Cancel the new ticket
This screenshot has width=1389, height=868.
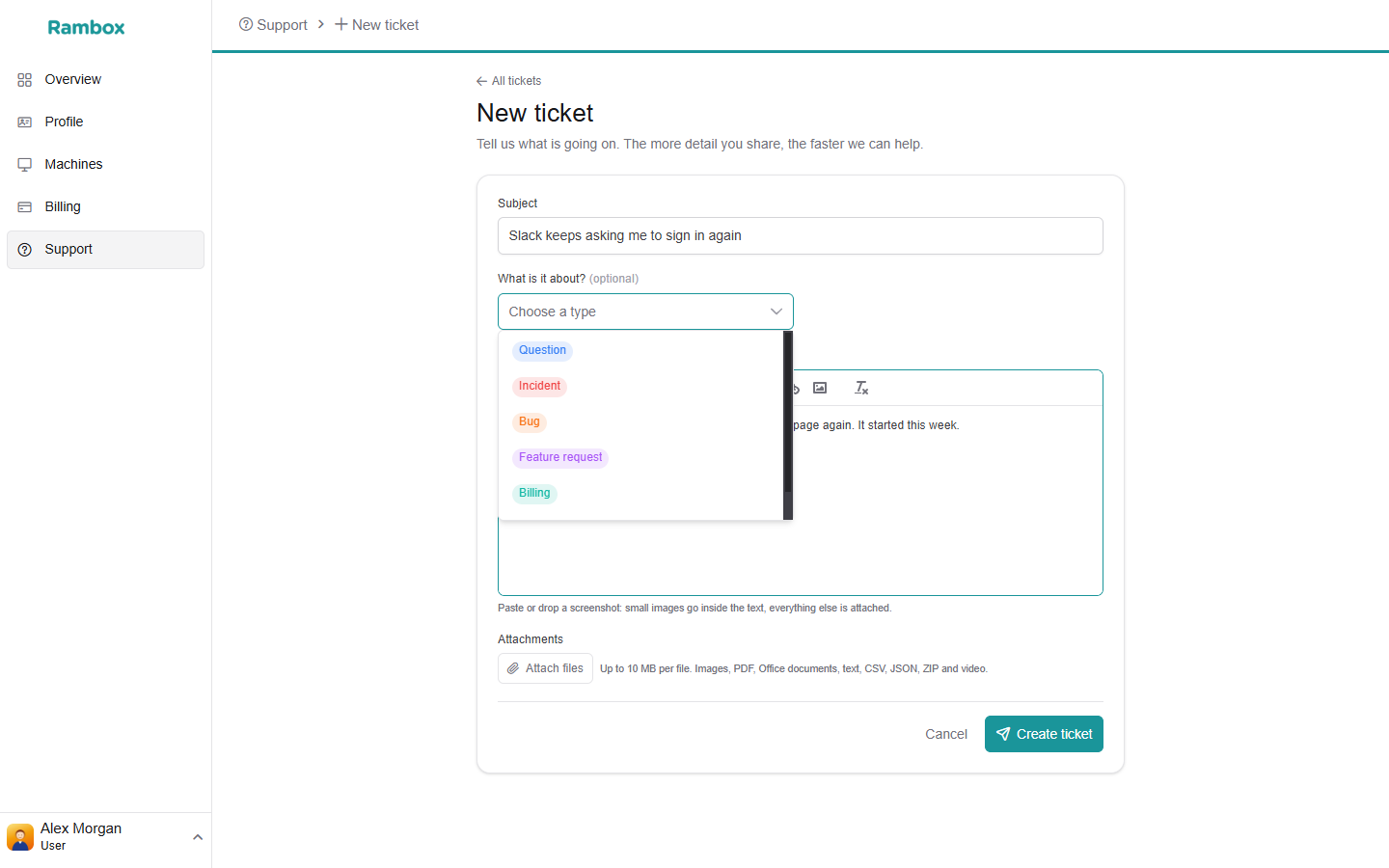click(946, 734)
